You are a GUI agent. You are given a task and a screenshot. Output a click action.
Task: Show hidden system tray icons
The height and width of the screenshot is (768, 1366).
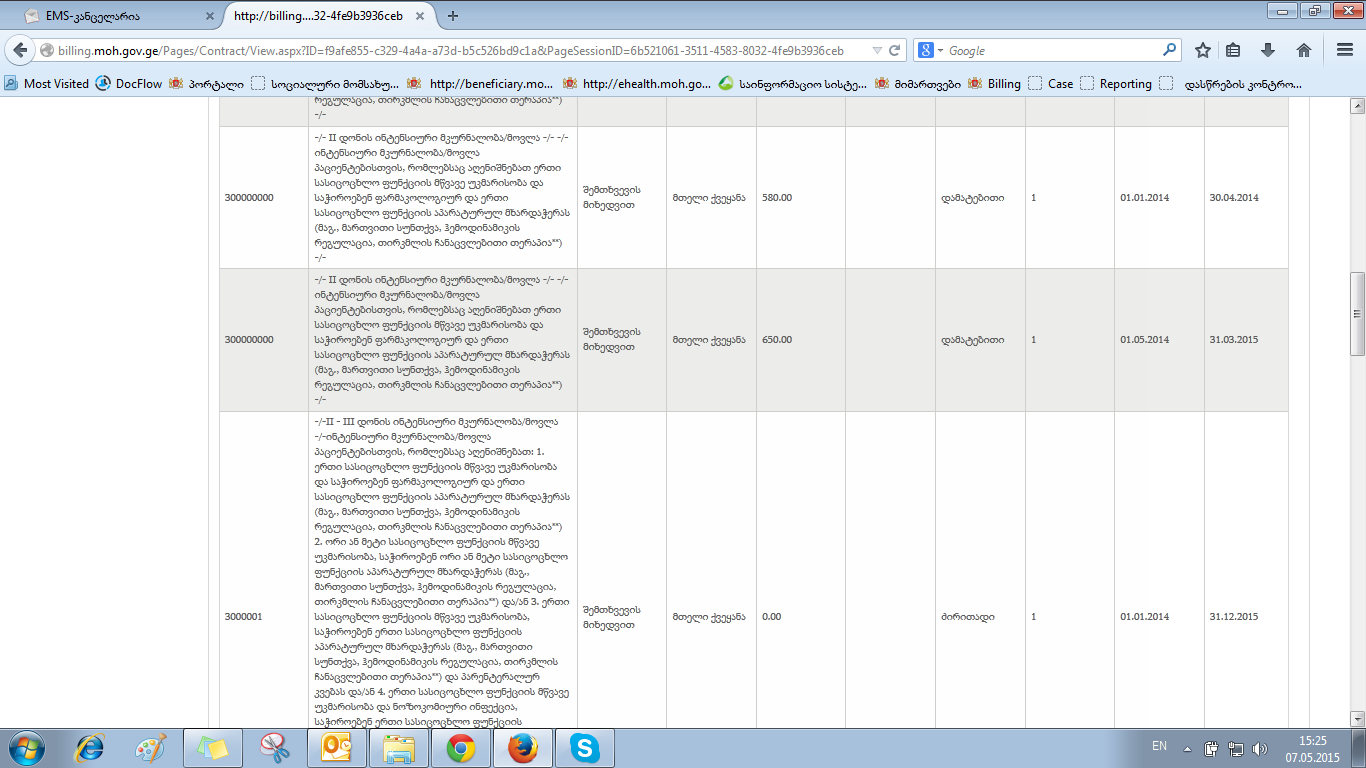(1187, 748)
